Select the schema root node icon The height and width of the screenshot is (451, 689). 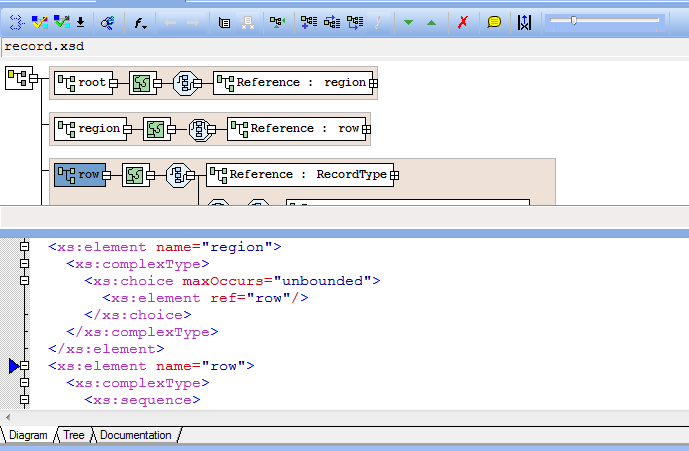click(19, 78)
